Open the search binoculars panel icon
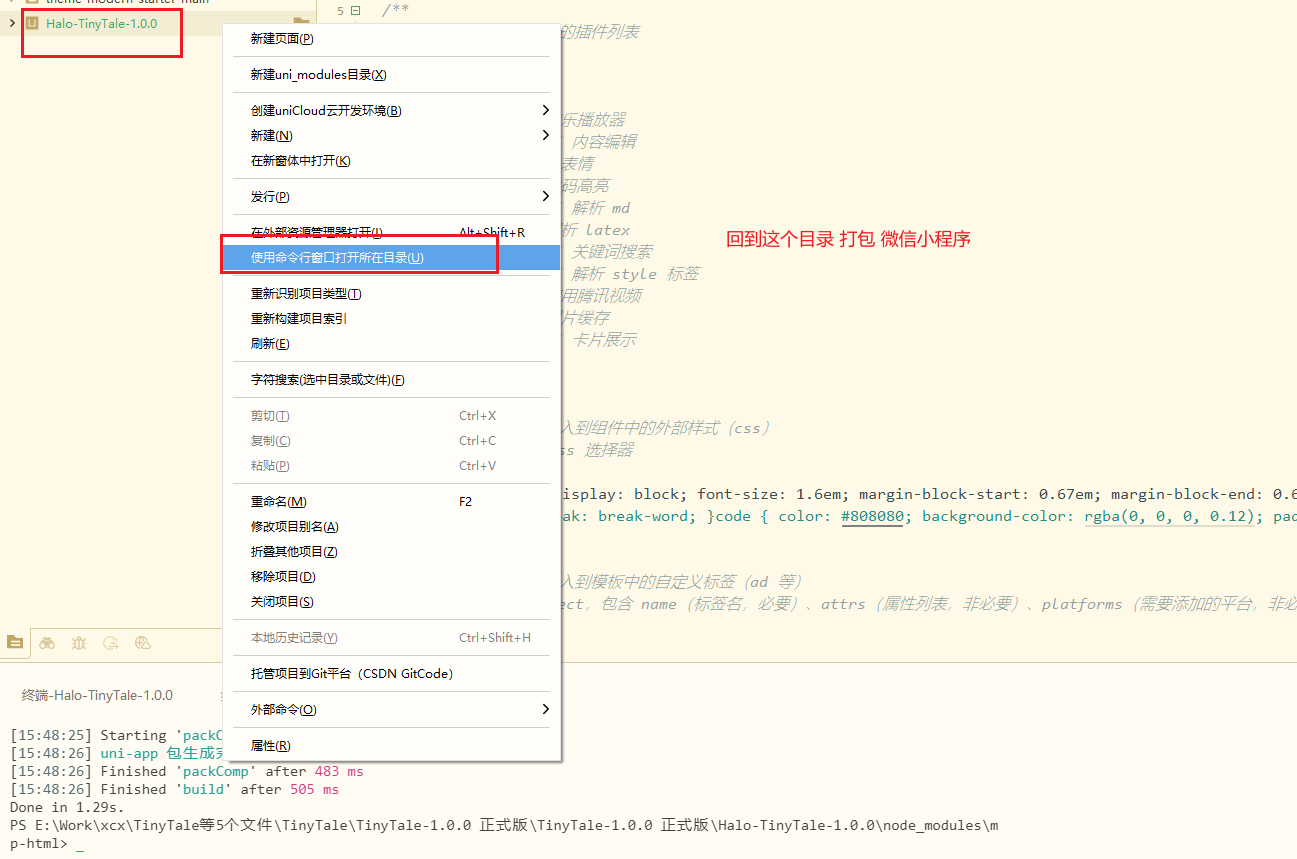The width and height of the screenshot is (1297, 859). [47, 643]
